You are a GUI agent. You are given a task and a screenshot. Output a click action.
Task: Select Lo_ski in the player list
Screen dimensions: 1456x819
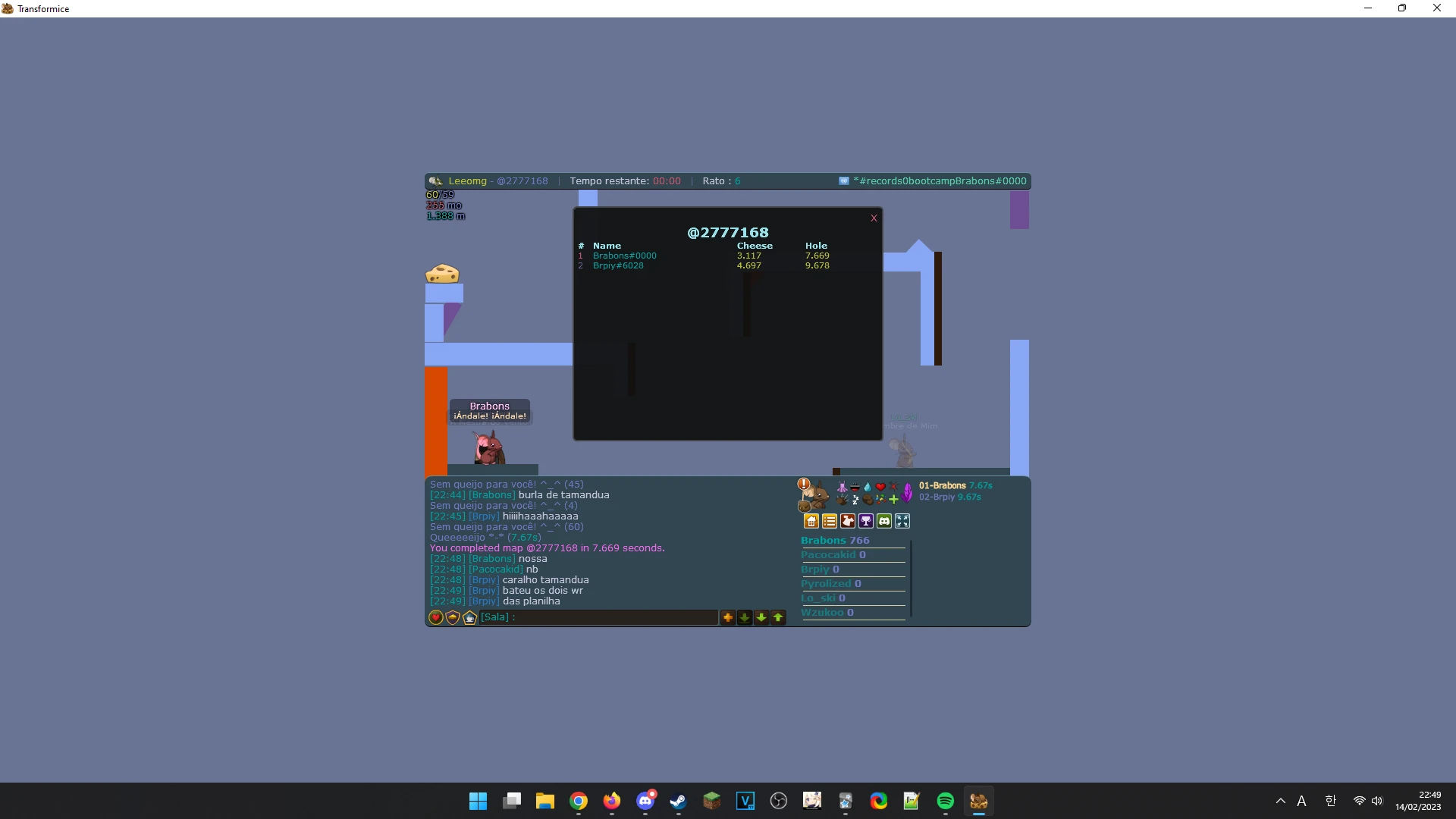point(823,598)
